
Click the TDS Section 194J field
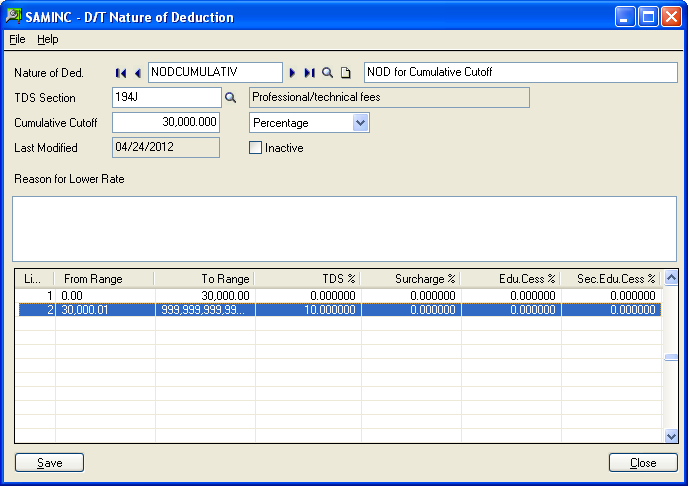click(x=167, y=97)
